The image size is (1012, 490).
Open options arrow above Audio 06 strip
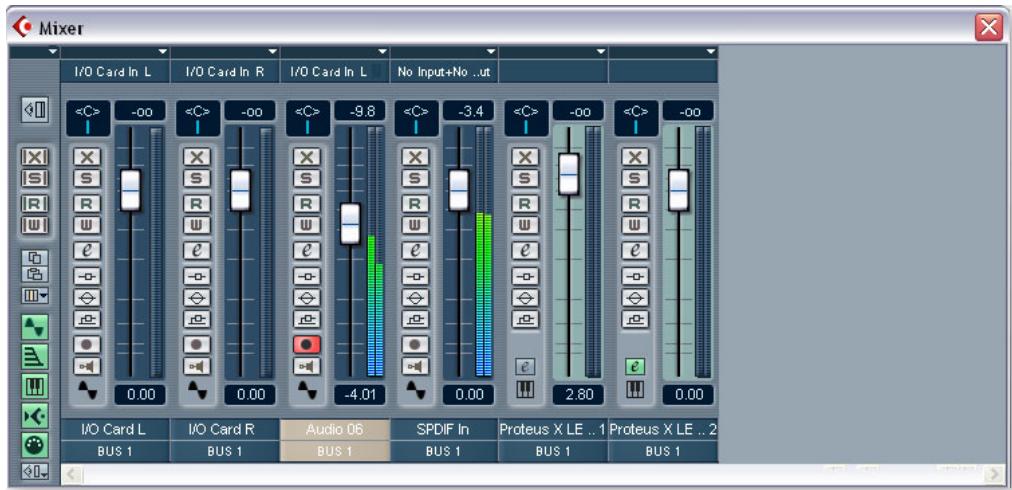[x=383, y=51]
